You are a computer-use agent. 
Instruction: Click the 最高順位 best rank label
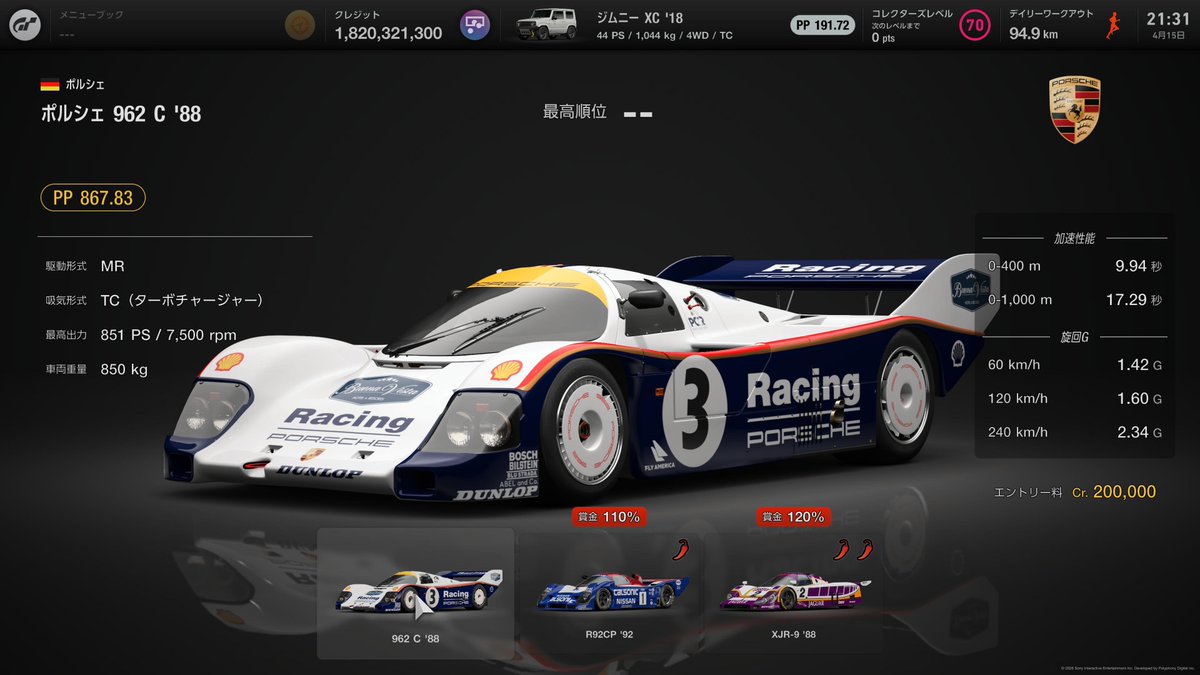pos(575,112)
